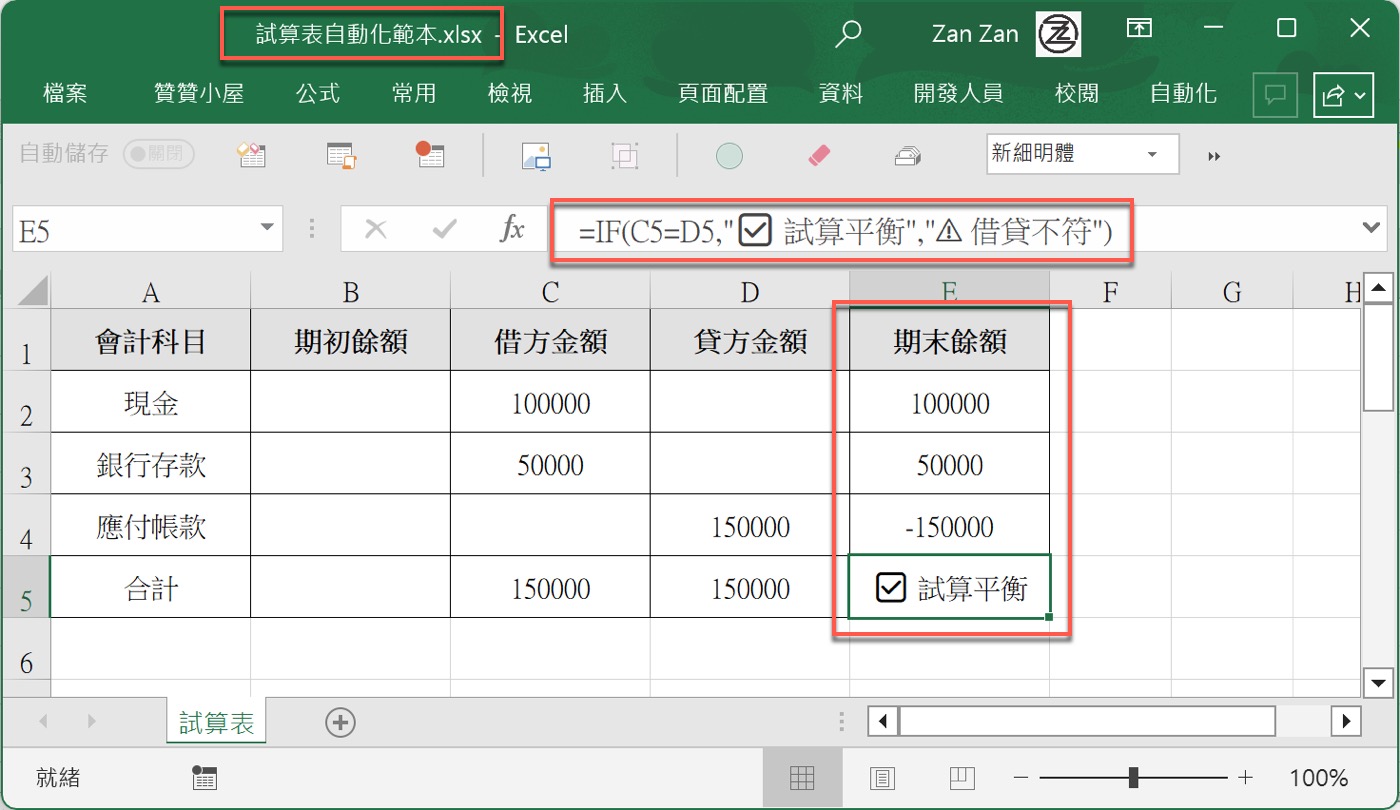Viewport: 1400px width, 810px height.
Task: Open the 公式 (Formulas) ribbon tab
Action: 318,94
